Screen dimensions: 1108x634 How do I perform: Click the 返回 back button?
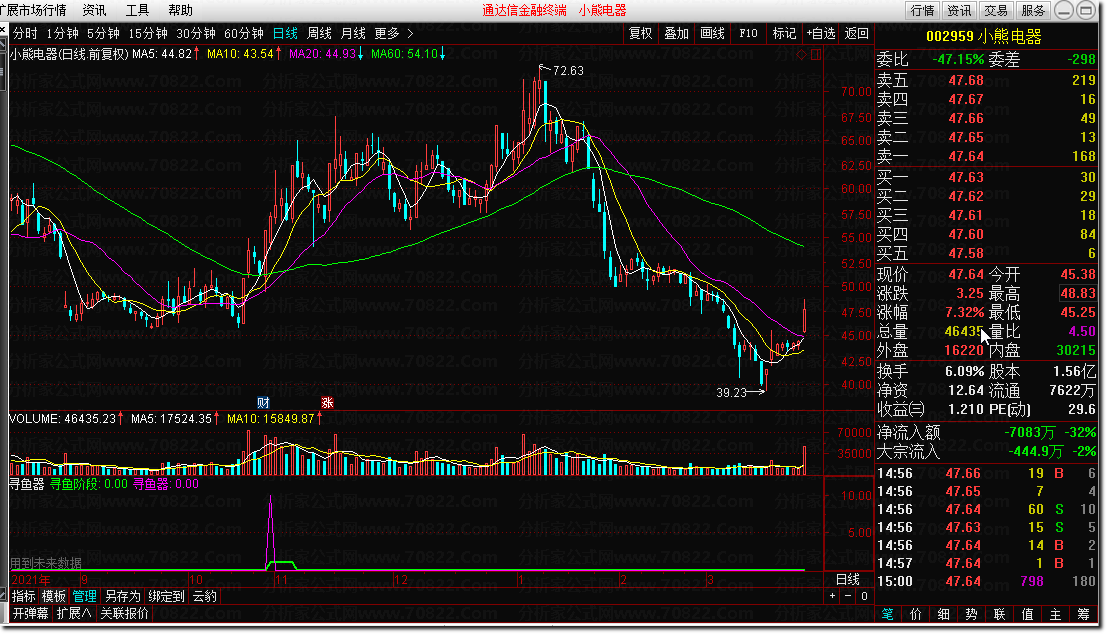pyautogui.click(x=856, y=33)
